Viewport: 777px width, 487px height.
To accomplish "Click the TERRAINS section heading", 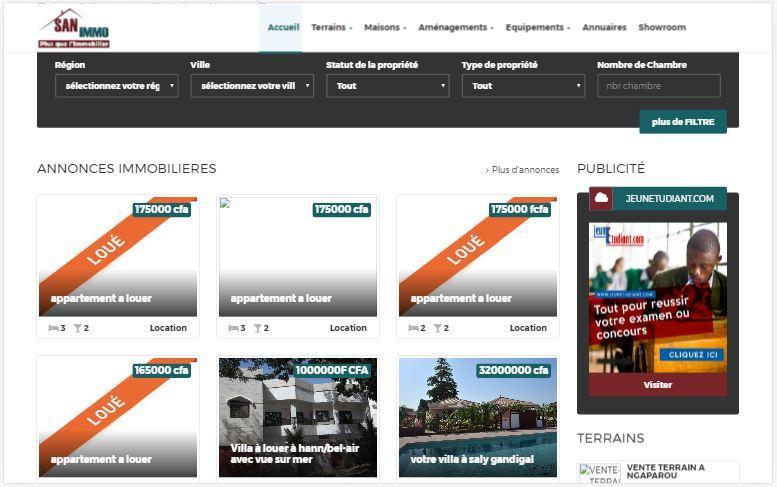I will pyautogui.click(x=610, y=438).
